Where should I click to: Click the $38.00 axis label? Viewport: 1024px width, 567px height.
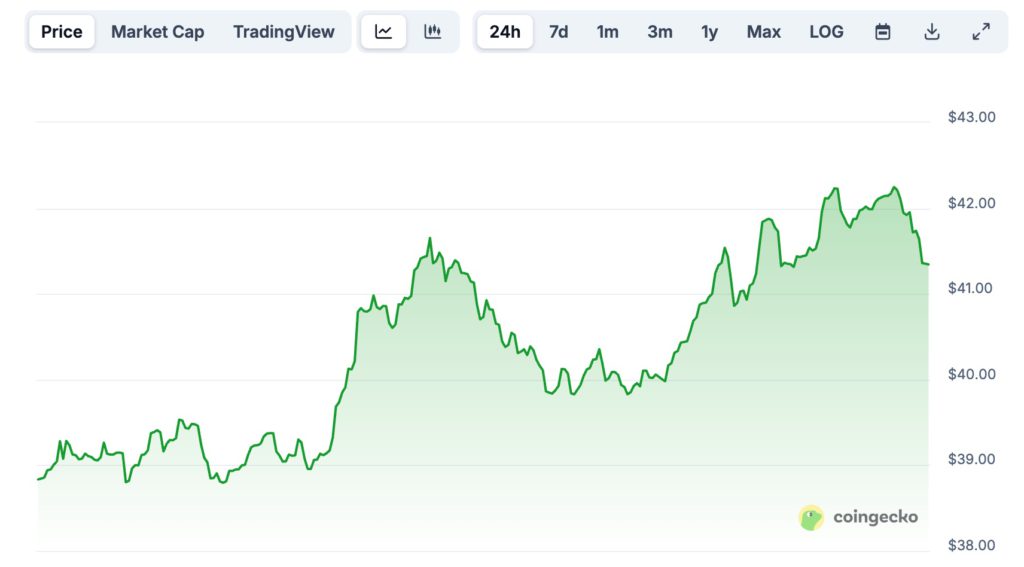971,545
